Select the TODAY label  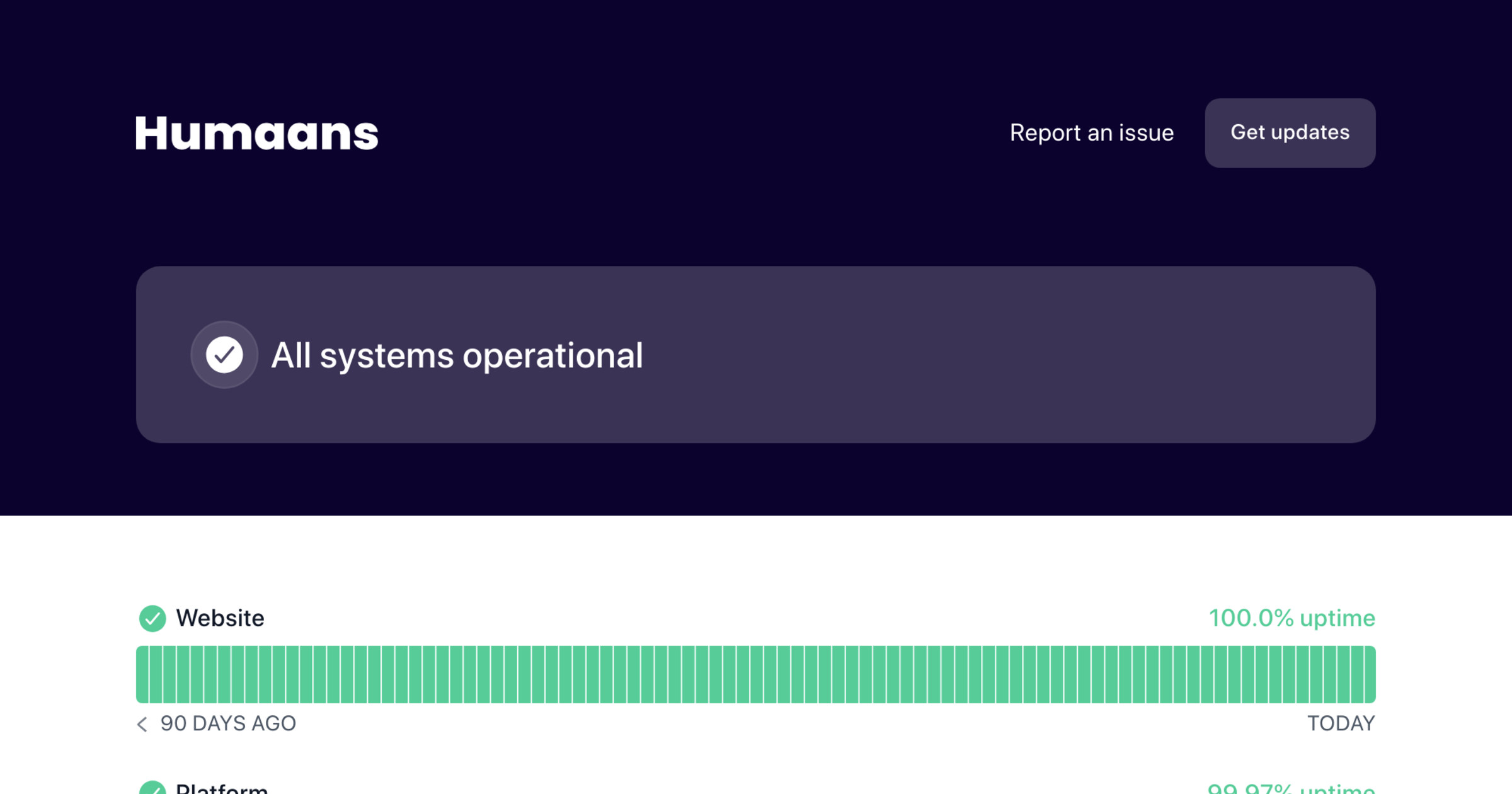pos(1340,723)
